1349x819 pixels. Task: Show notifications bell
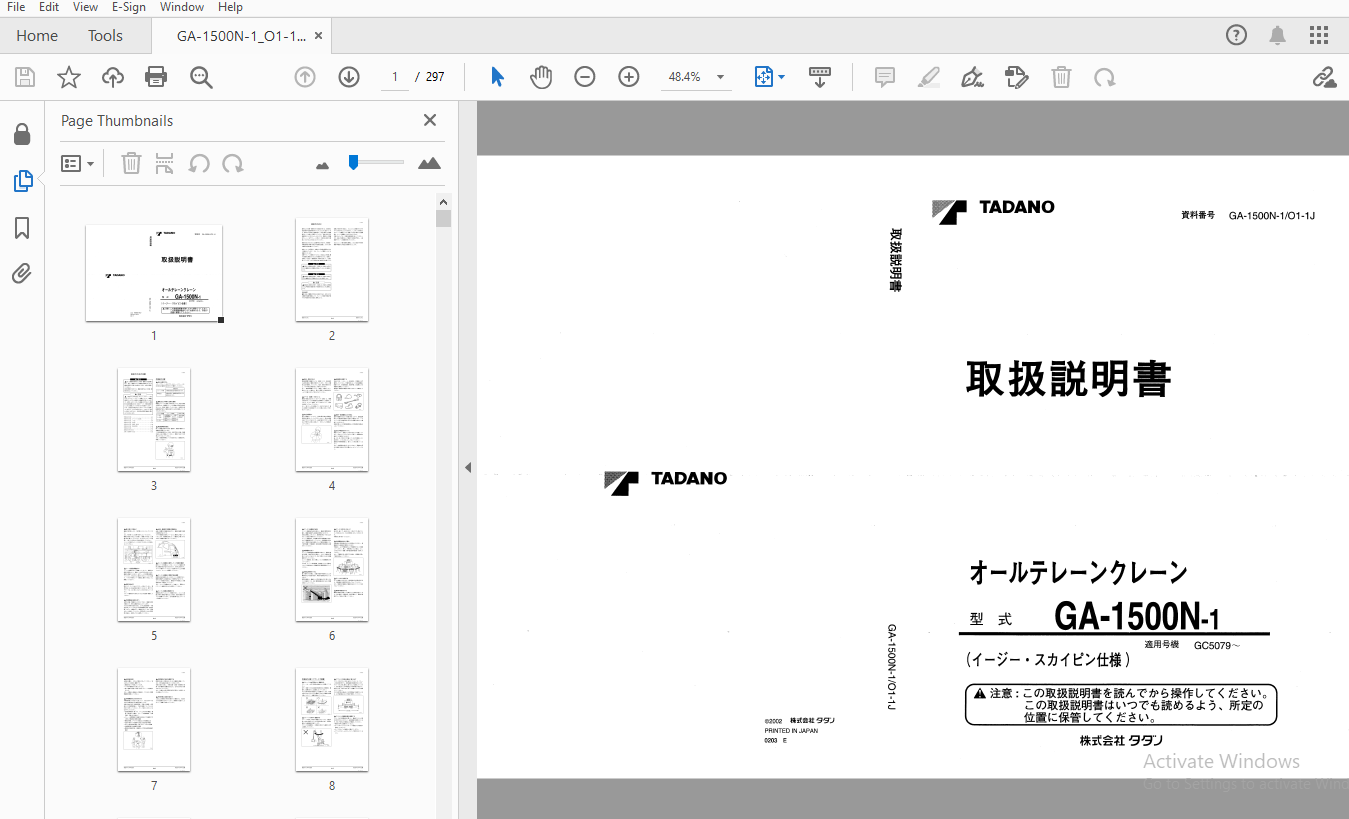tap(1278, 35)
